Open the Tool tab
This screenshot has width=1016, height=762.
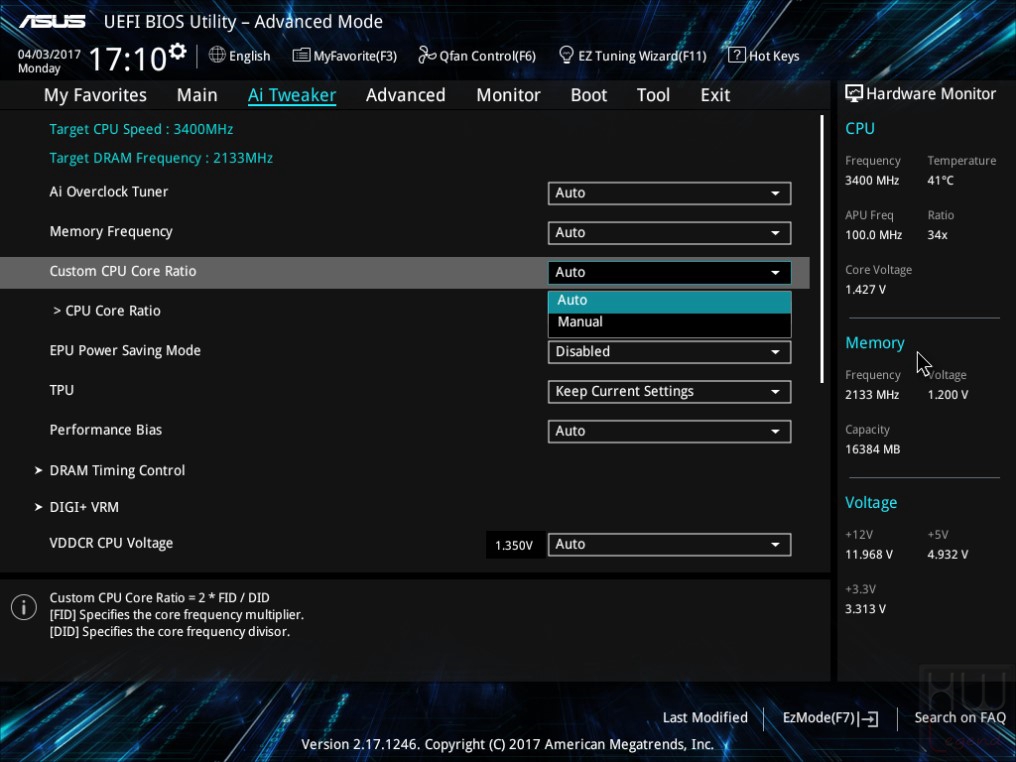click(x=653, y=95)
